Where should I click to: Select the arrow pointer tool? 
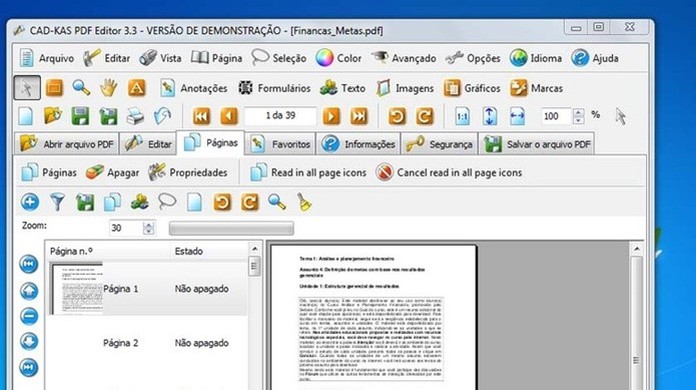coord(27,88)
